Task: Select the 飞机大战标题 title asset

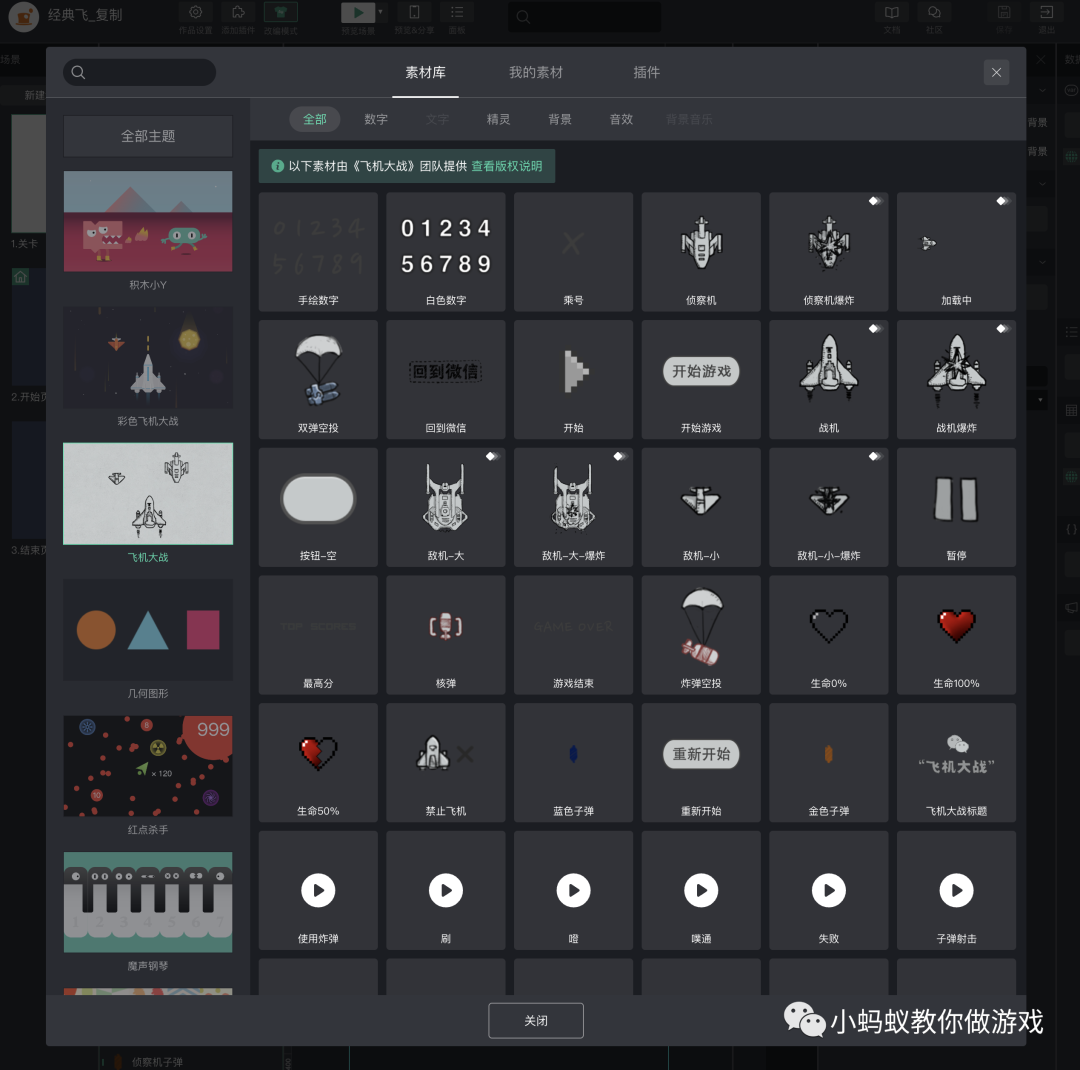Action: [x=957, y=762]
